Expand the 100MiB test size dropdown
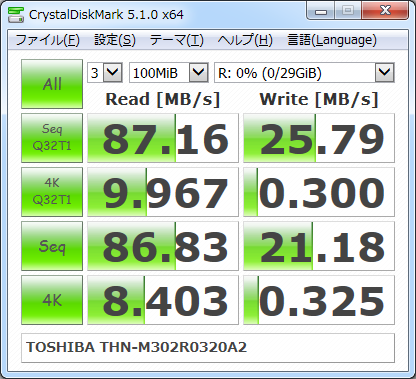This screenshot has height=379, width=416. pos(199,72)
